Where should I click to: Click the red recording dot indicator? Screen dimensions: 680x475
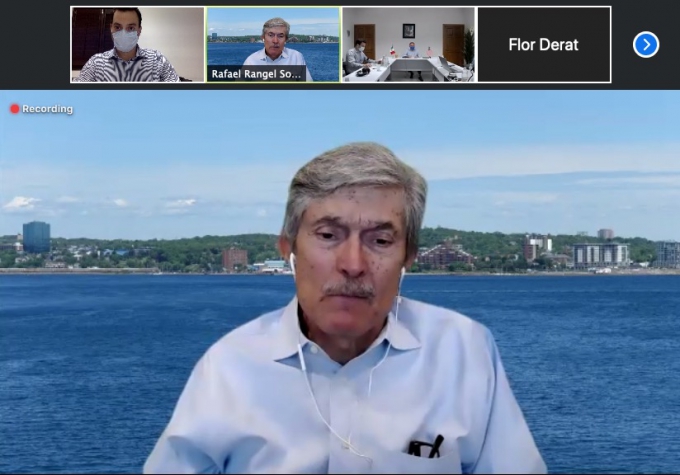click(15, 109)
